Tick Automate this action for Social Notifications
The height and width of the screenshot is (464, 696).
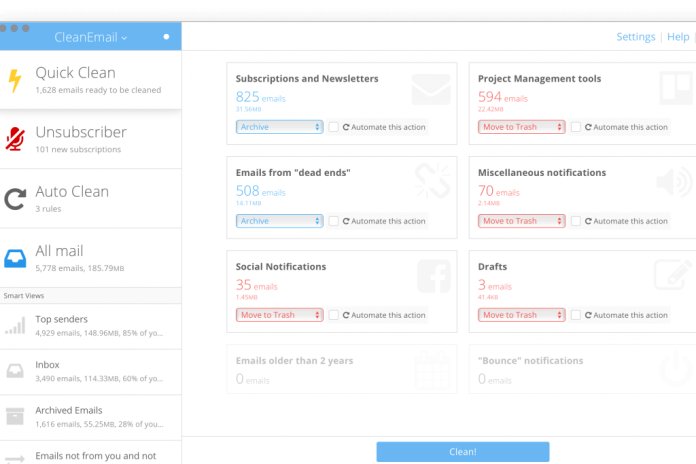tap(333, 315)
